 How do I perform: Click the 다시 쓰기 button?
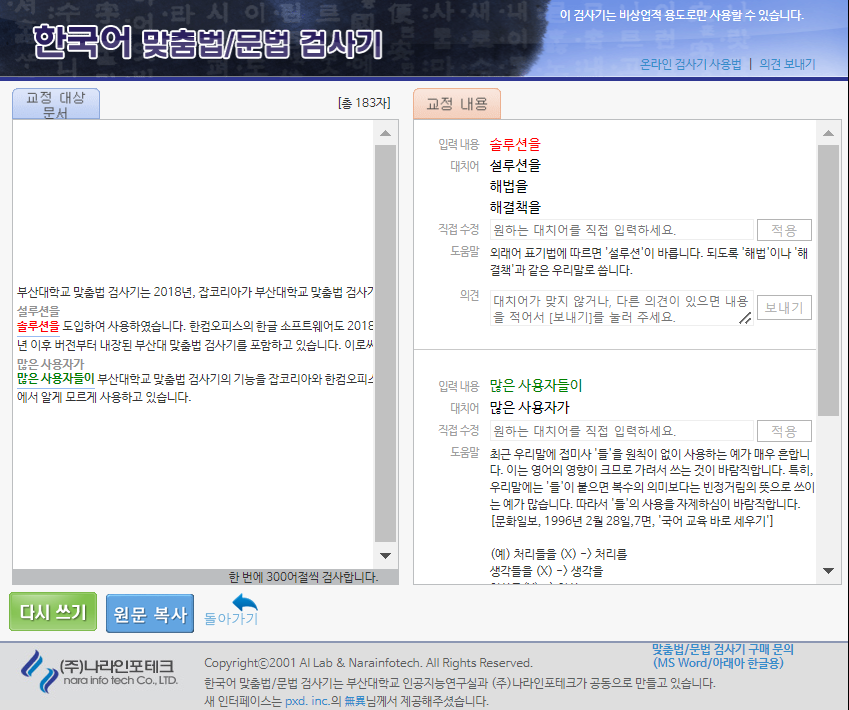pos(53,612)
